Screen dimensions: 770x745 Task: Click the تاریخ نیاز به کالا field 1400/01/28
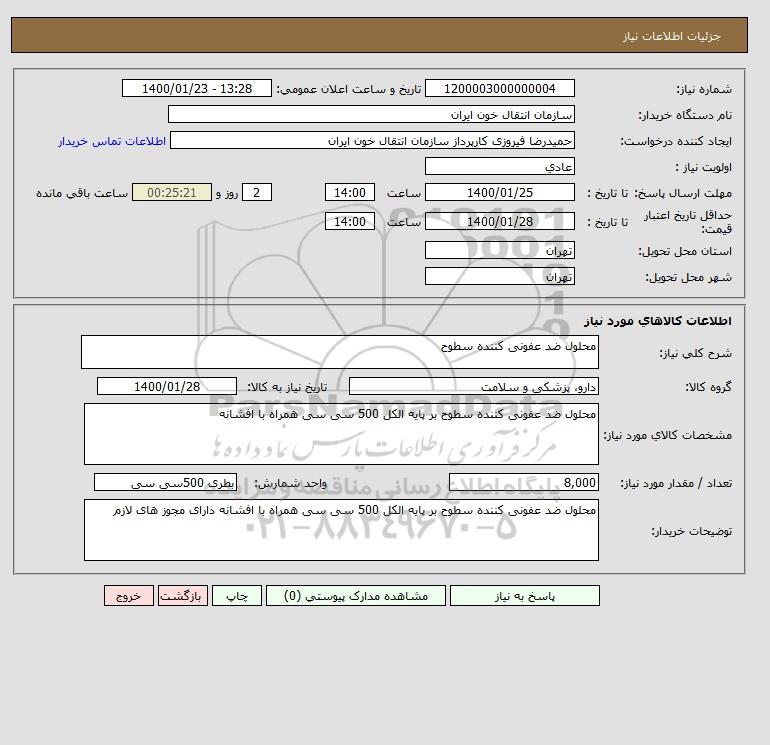click(x=167, y=386)
